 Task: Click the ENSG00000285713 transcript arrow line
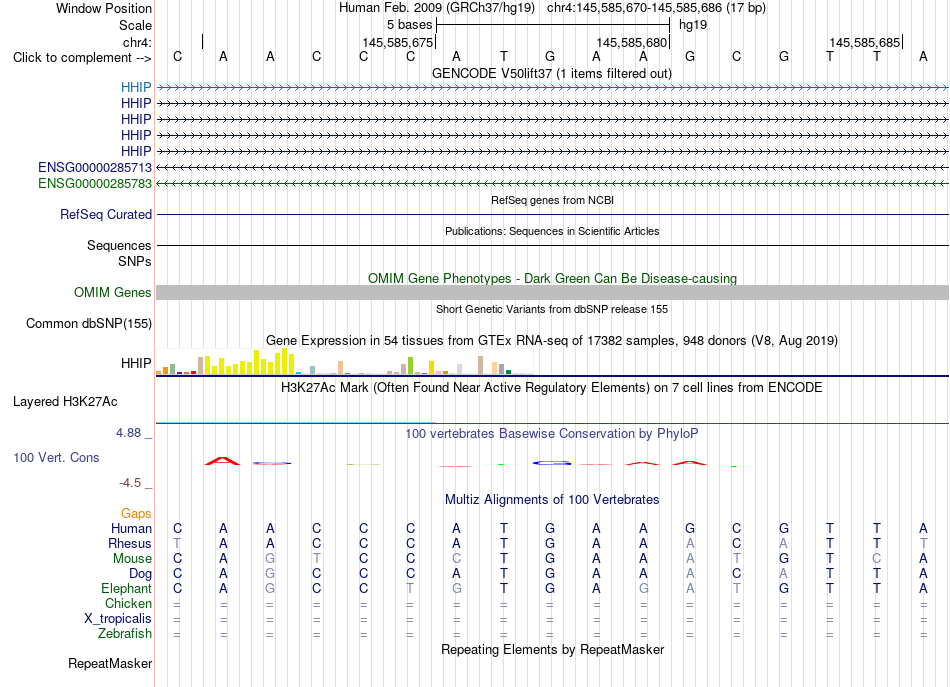coord(552,167)
